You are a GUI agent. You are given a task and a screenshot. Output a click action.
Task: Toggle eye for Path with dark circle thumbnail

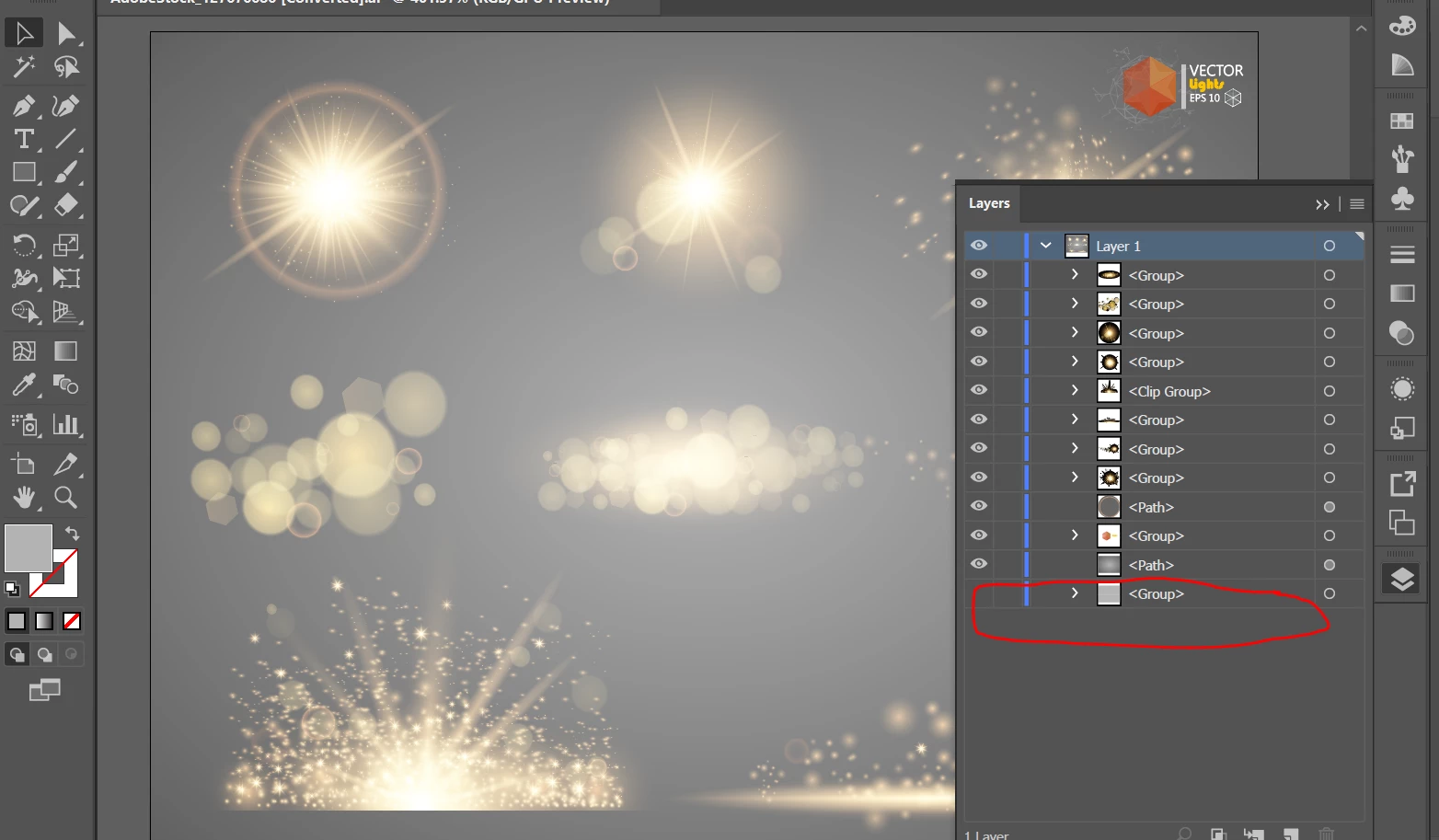[x=979, y=506]
